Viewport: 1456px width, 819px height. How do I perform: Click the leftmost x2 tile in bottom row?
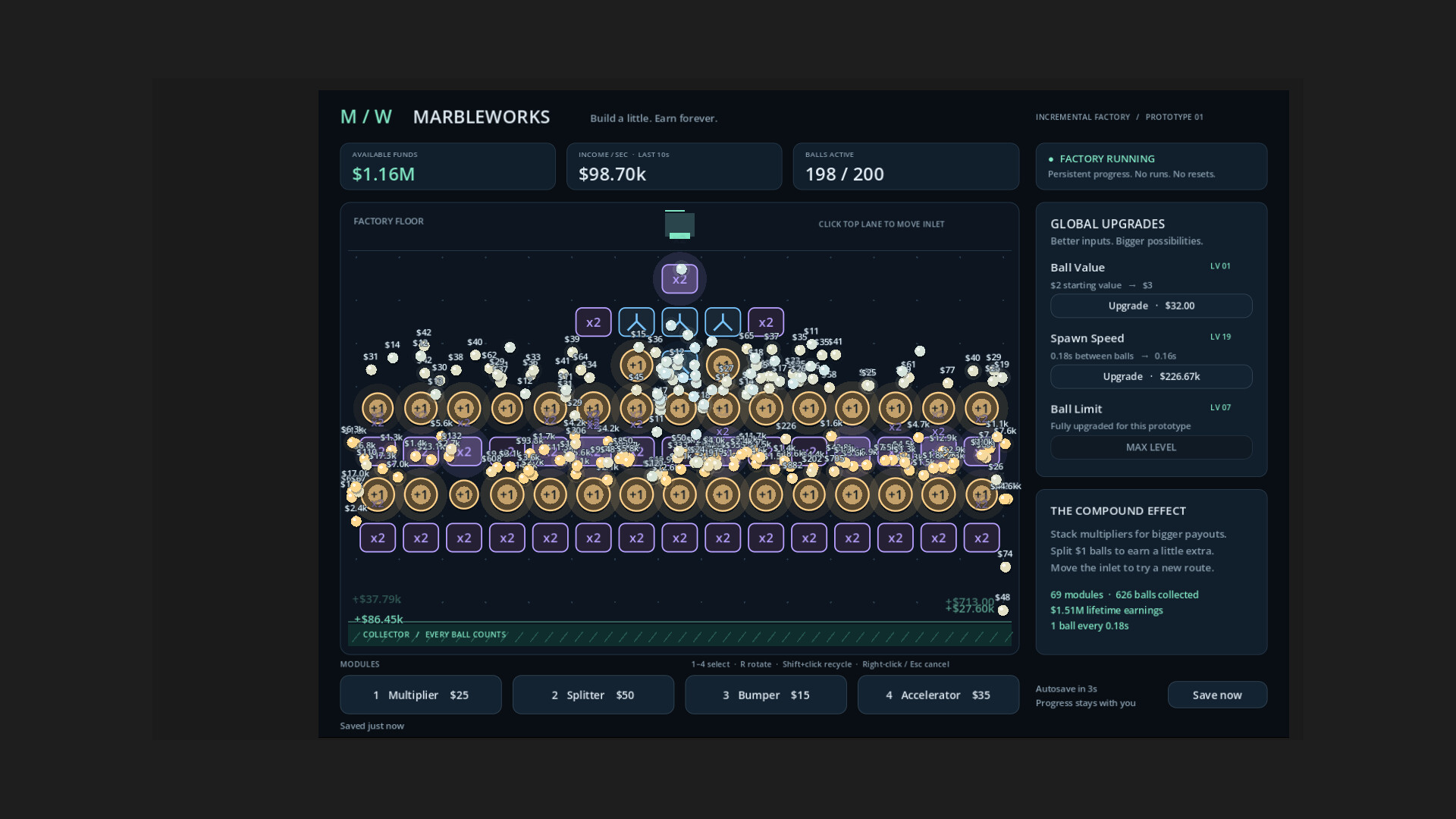pos(378,538)
